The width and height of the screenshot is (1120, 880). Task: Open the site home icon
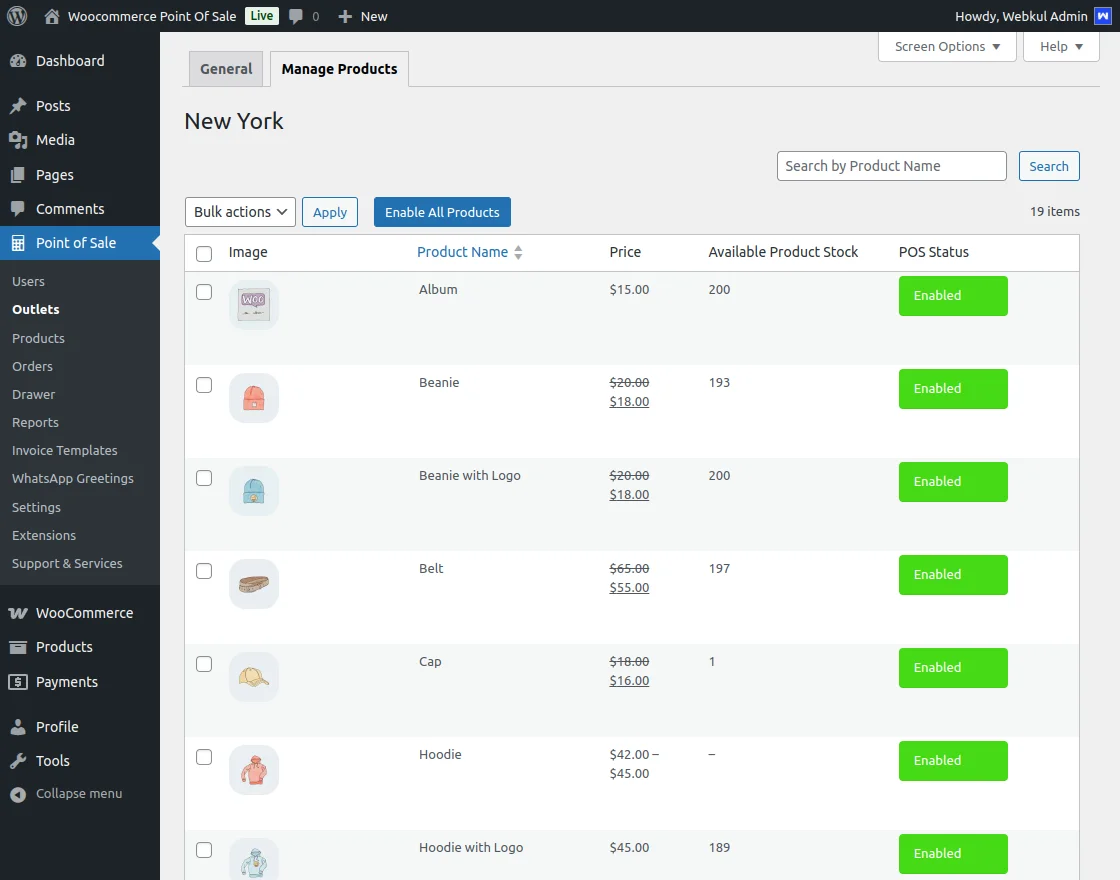click(x=52, y=16)
